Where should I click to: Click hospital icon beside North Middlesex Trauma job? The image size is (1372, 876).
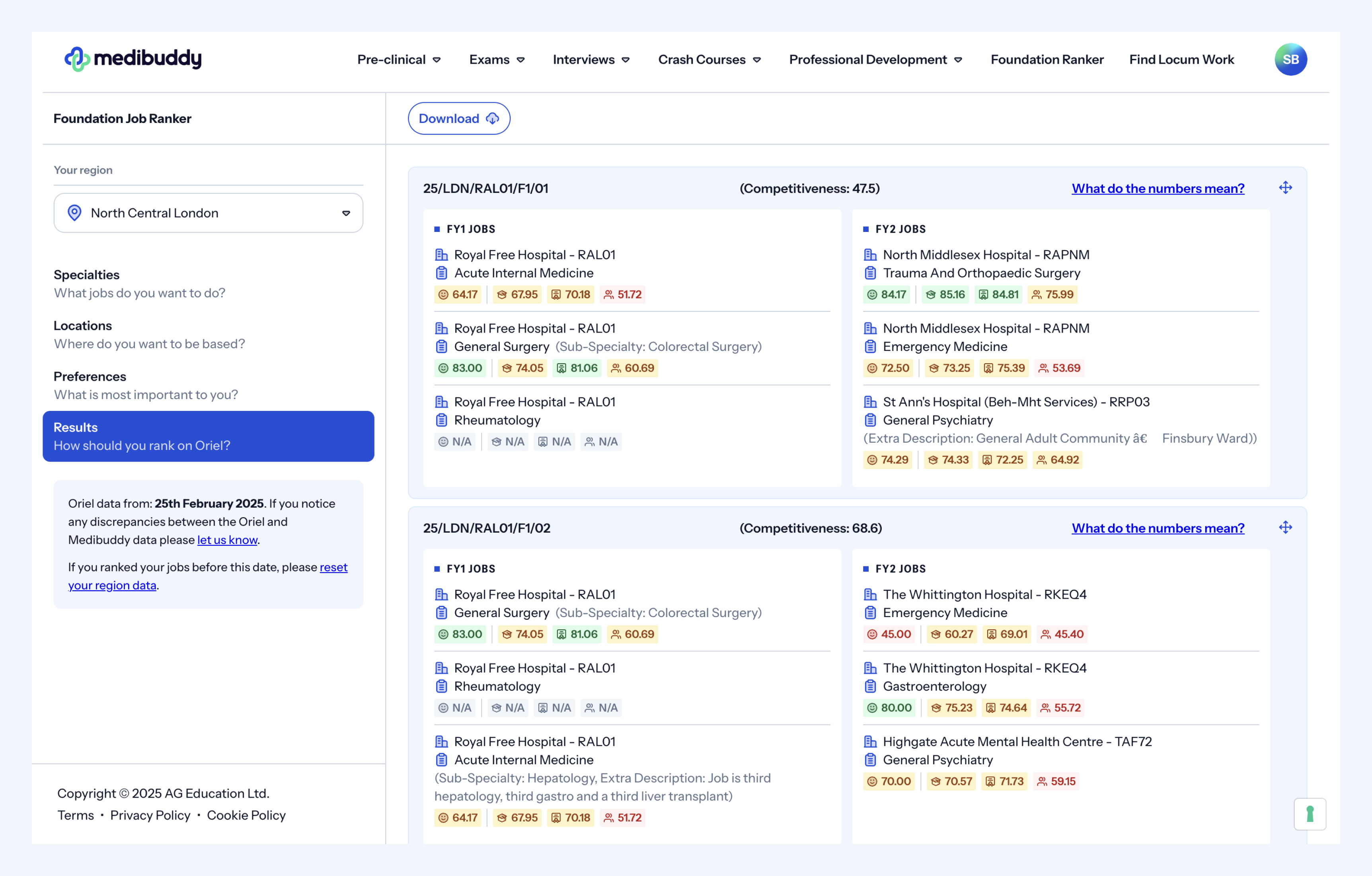[870, 255]
